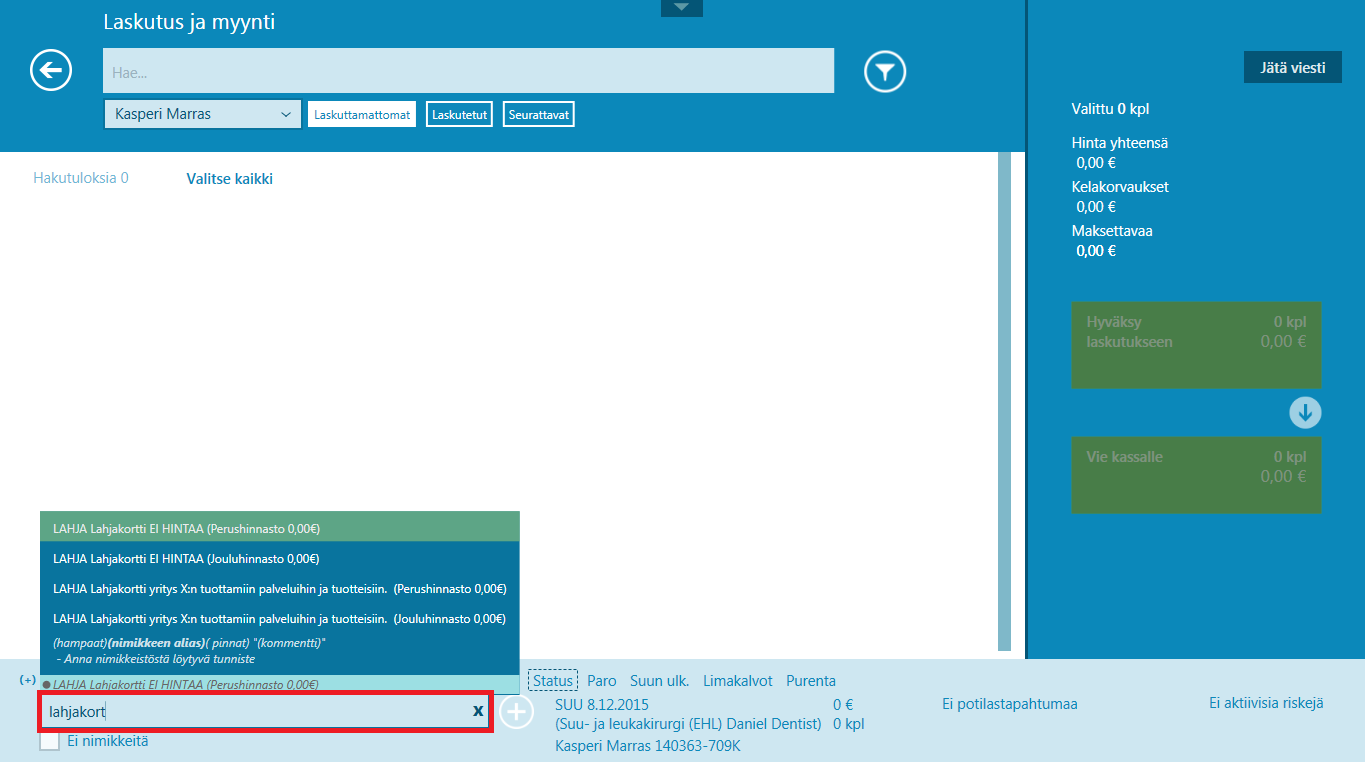Click the round down-arrow icon
This screenshot has width=1365, height=762.
coord(1305,412)
